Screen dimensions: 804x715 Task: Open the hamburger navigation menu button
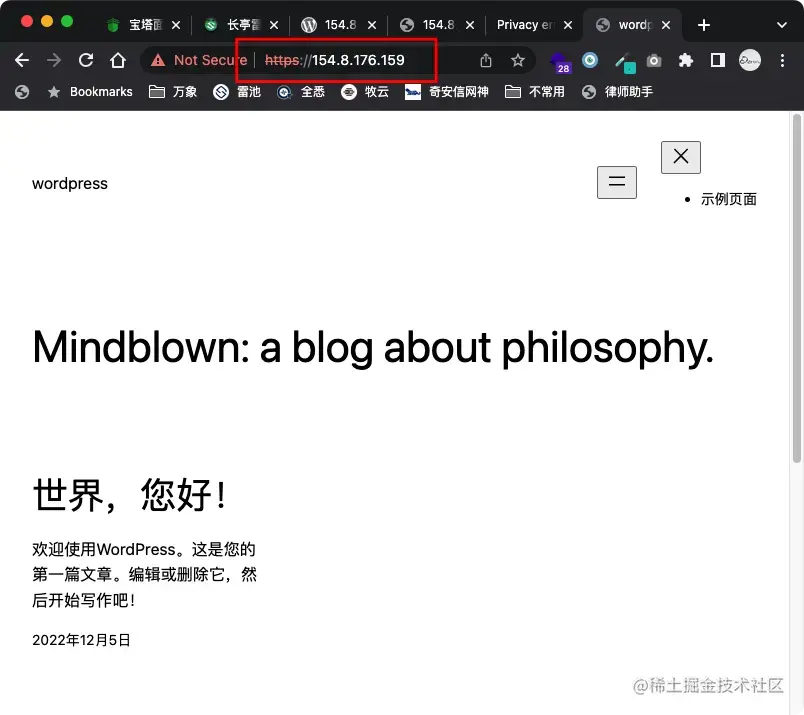pos(617,182)
